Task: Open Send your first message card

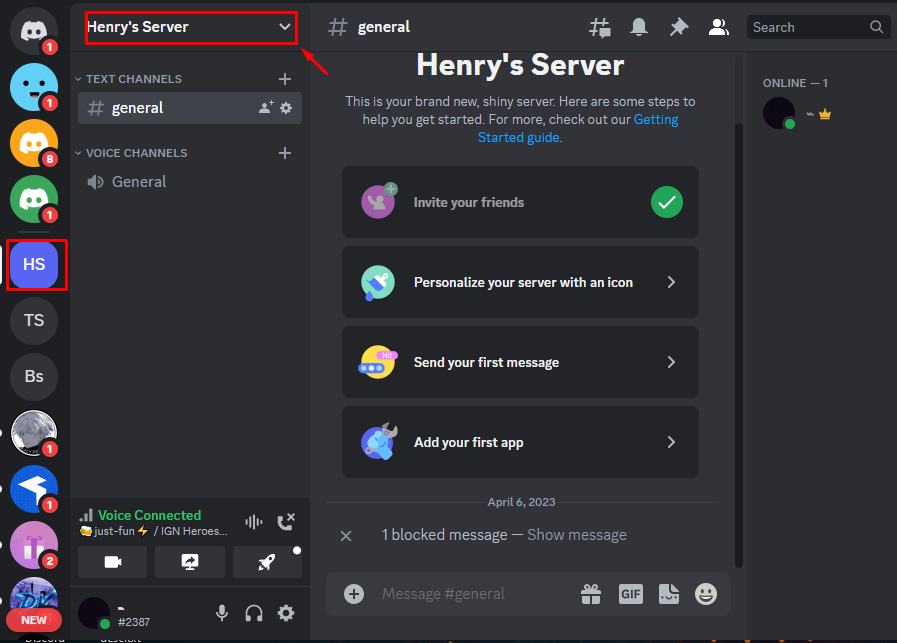Action: (521, 362)
